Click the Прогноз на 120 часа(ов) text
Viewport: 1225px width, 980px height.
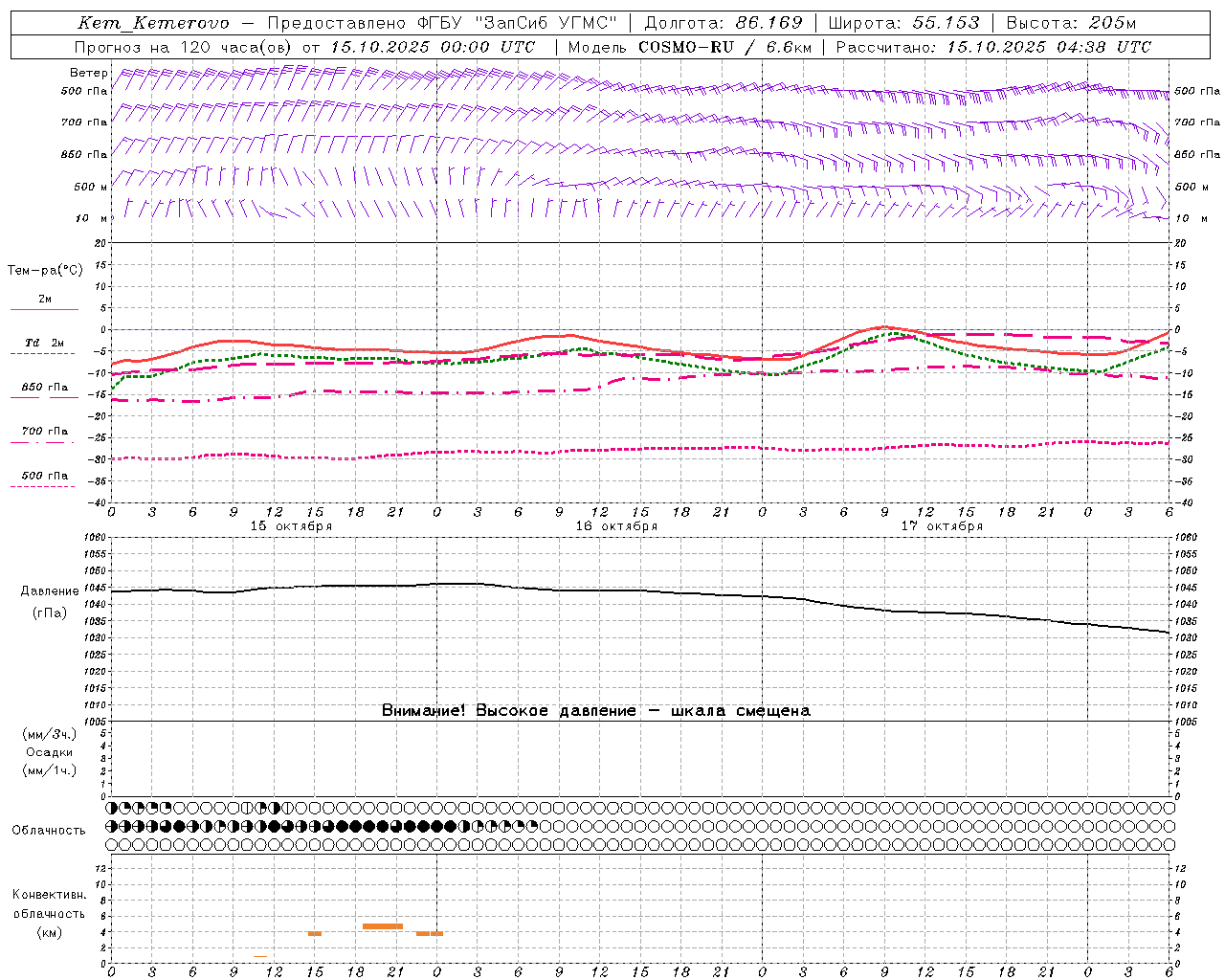pyautogui.click(x=184, y=47)
